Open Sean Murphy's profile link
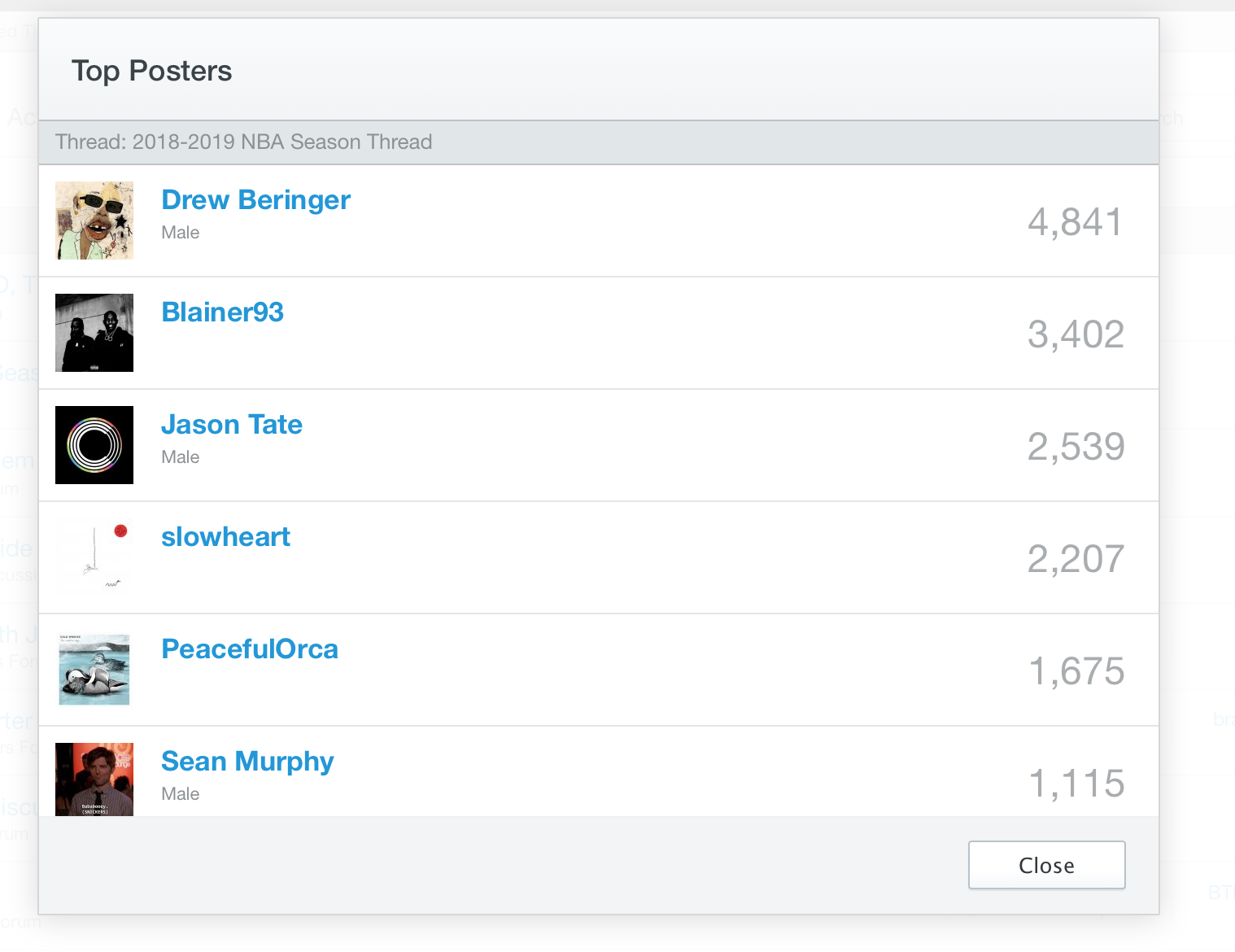 [x=247, y=762]
